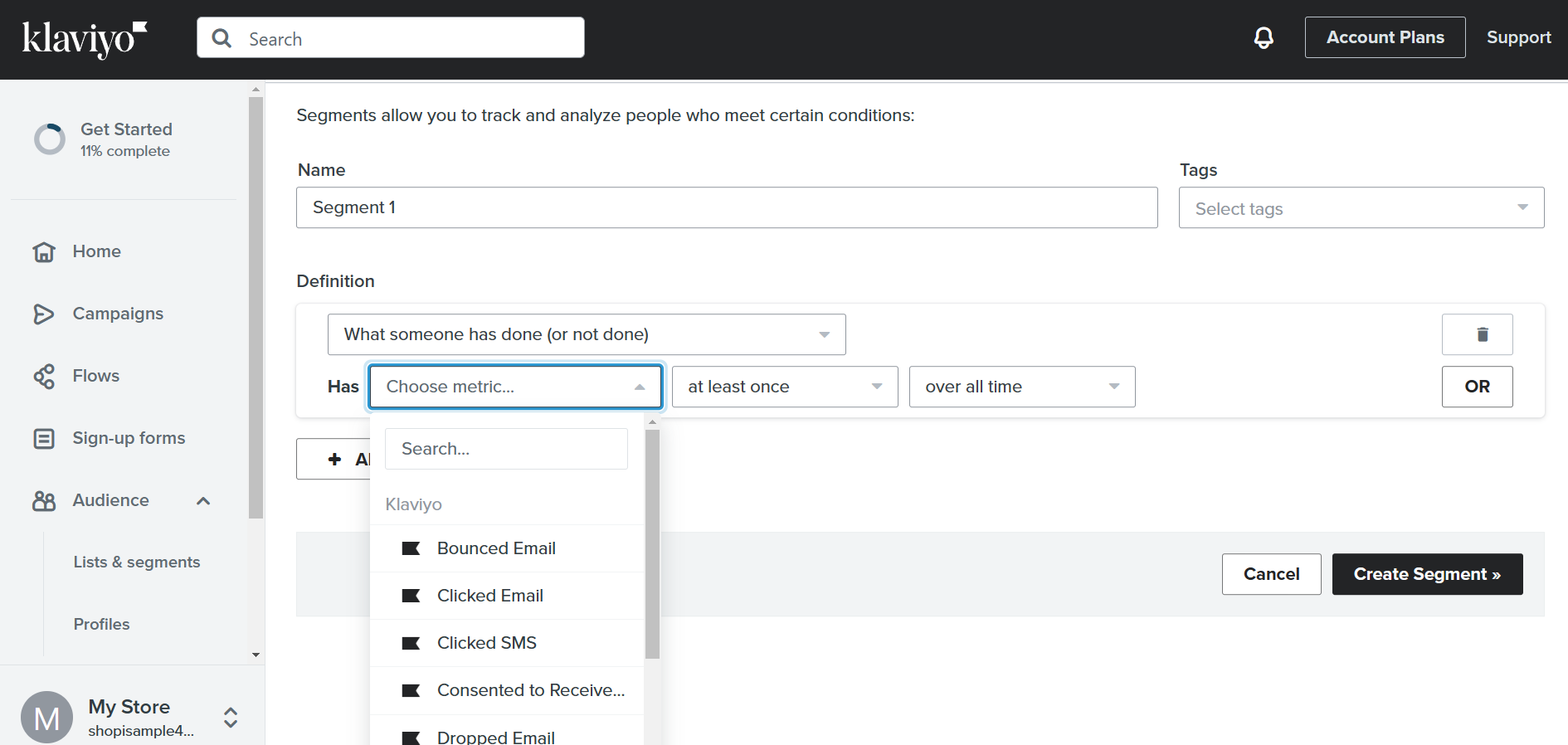Expand the My Store account switcher

point(231,718)
